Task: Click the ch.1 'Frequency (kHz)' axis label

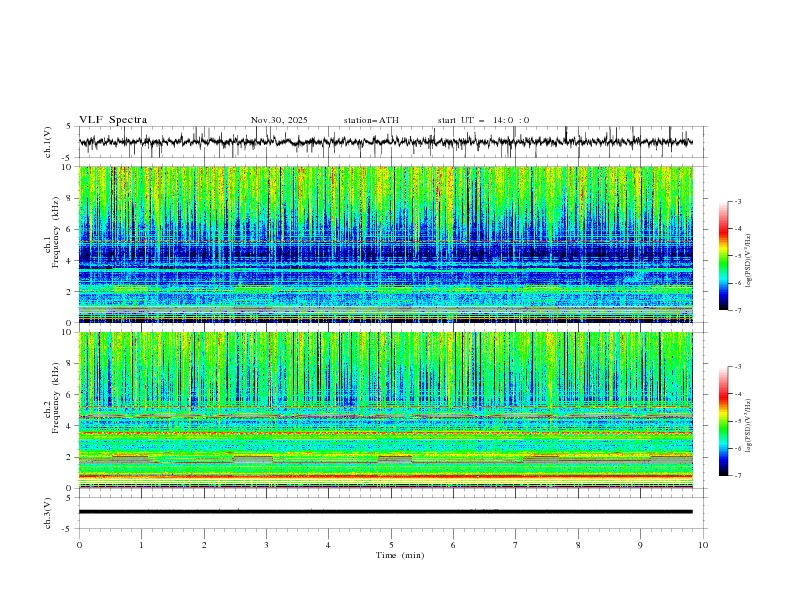Action: (56, 232)
